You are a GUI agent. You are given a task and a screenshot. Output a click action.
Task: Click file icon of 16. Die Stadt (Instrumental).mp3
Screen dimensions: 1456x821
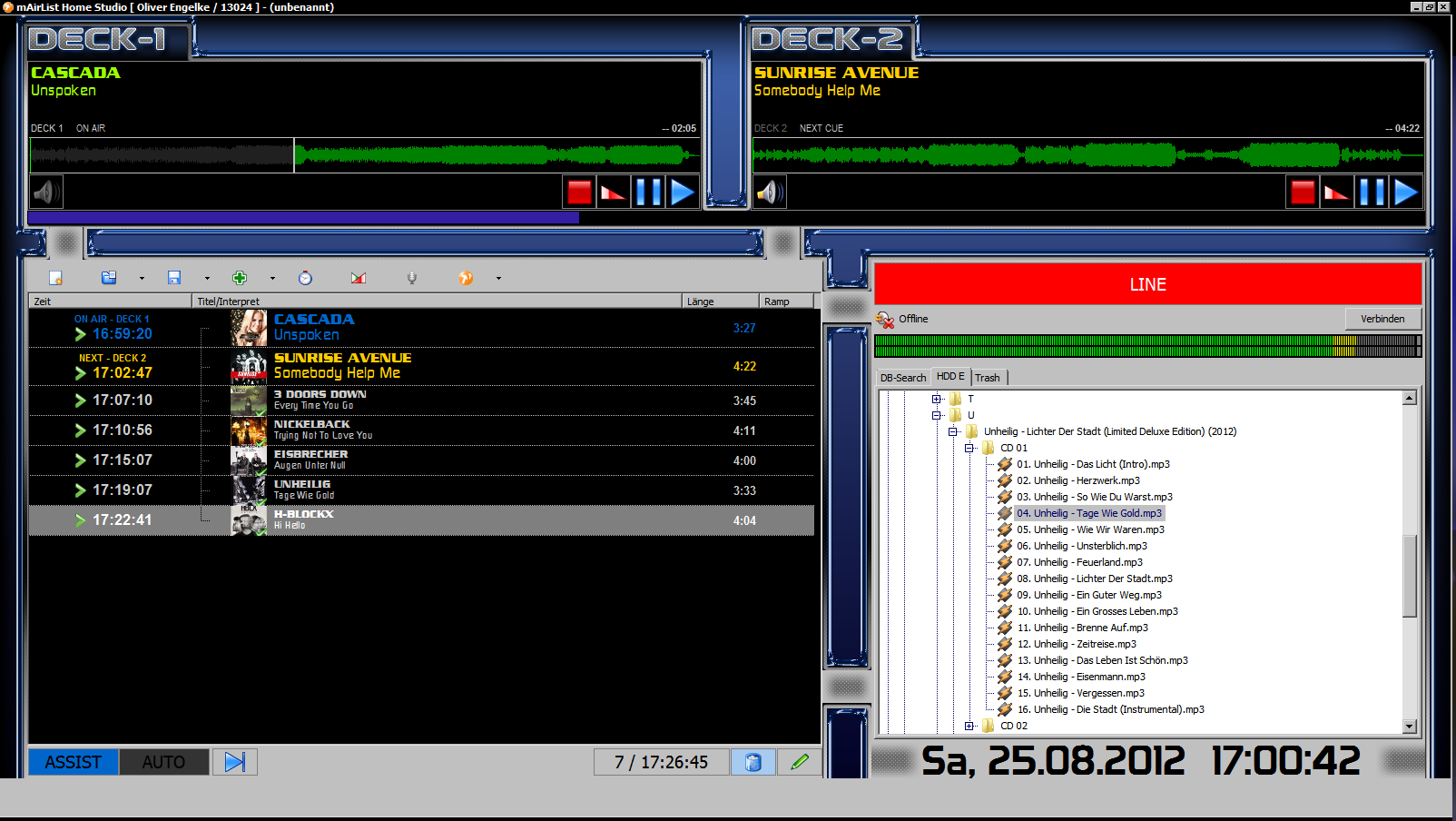coord(1005,709)
